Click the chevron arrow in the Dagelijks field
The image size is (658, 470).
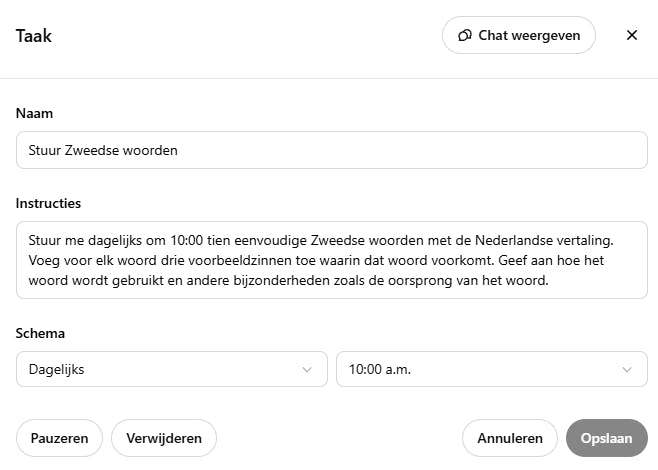tap(307, 369)
